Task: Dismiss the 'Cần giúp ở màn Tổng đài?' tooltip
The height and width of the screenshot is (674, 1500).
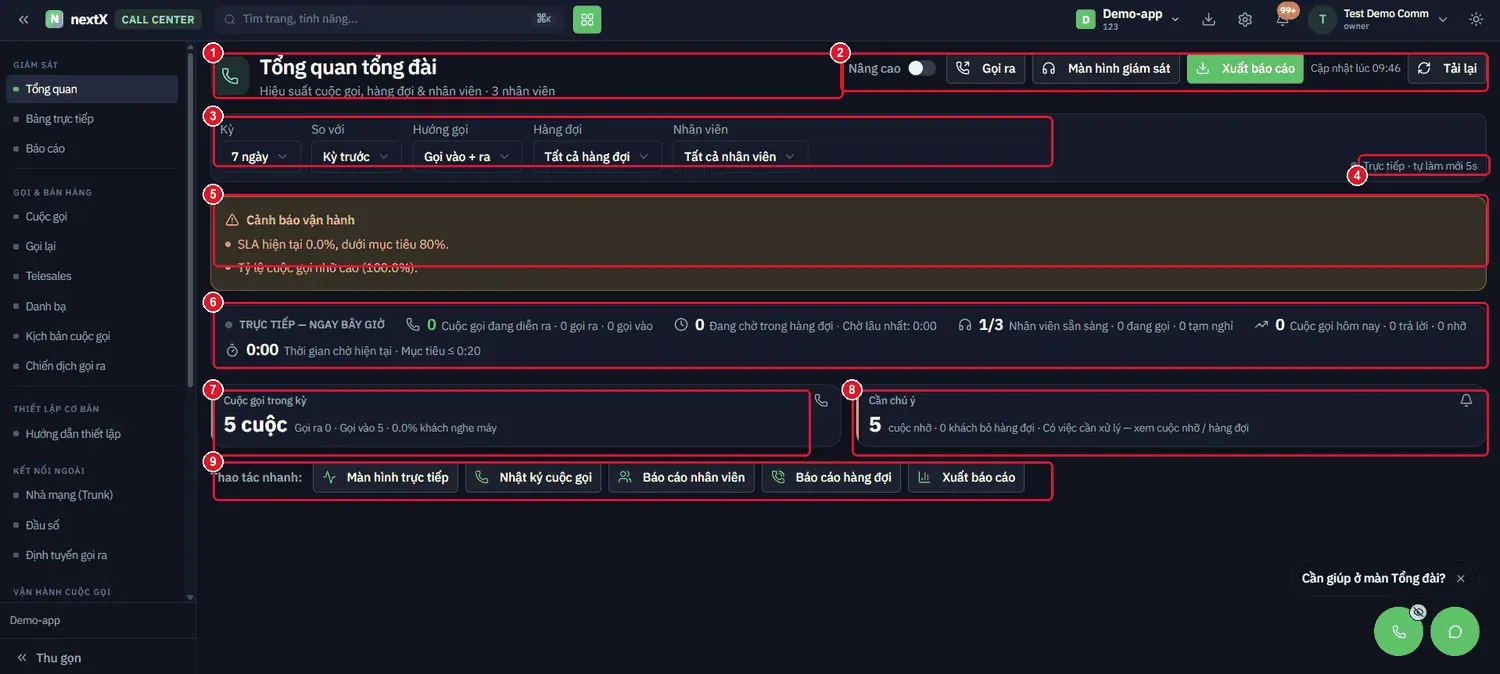Action: coord(1460,578)
